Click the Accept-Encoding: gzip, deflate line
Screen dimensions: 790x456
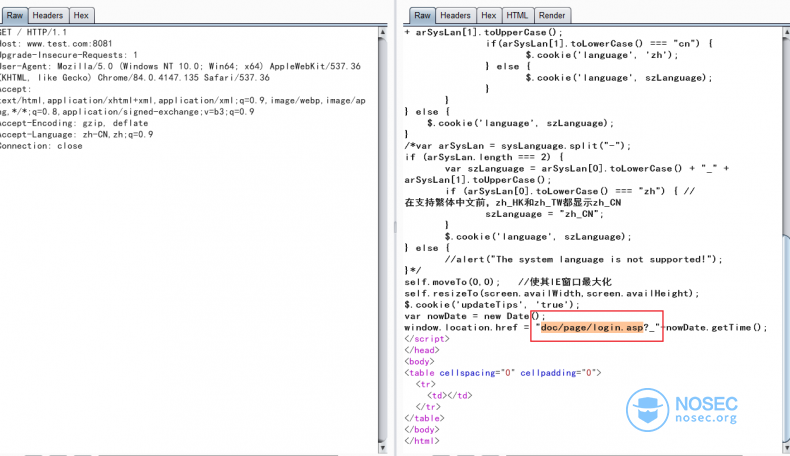(74, 123)
